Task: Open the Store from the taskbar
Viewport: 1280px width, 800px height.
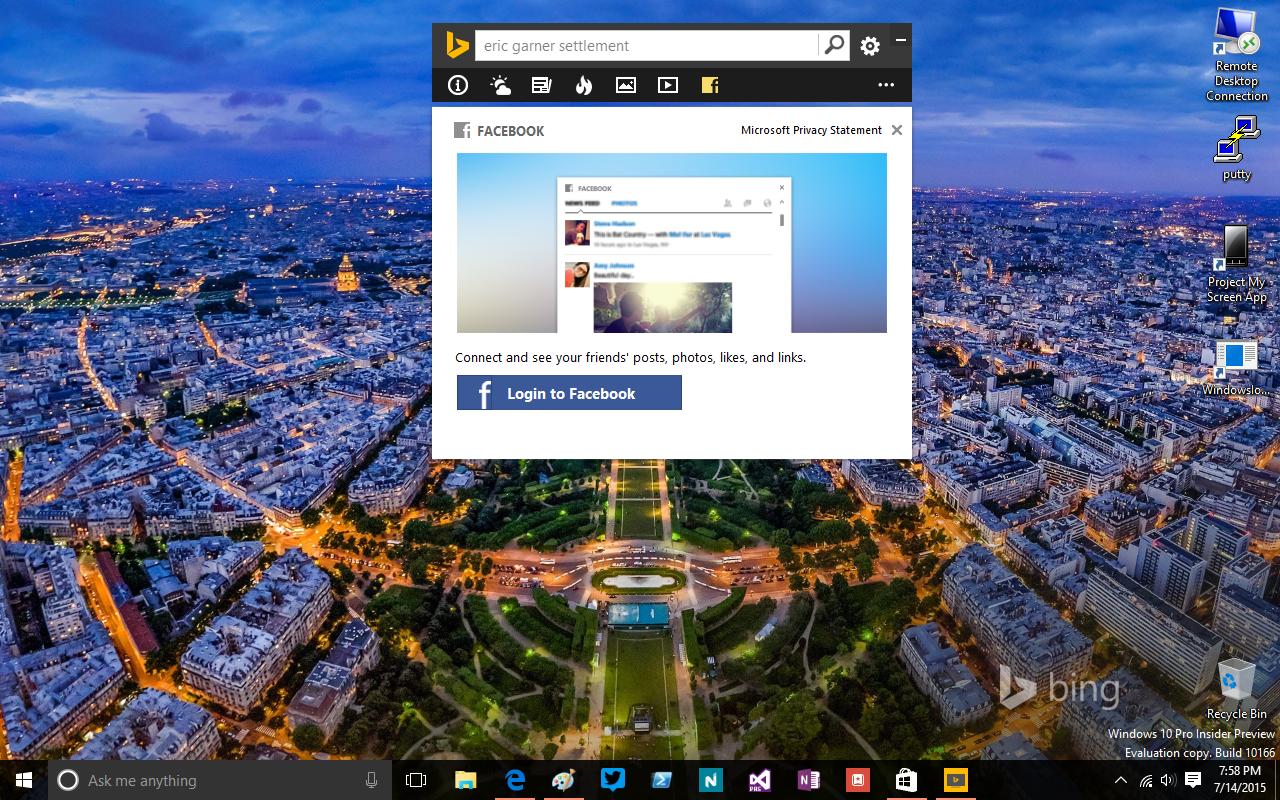Action: pyautogui.click(x=906, y=780)
